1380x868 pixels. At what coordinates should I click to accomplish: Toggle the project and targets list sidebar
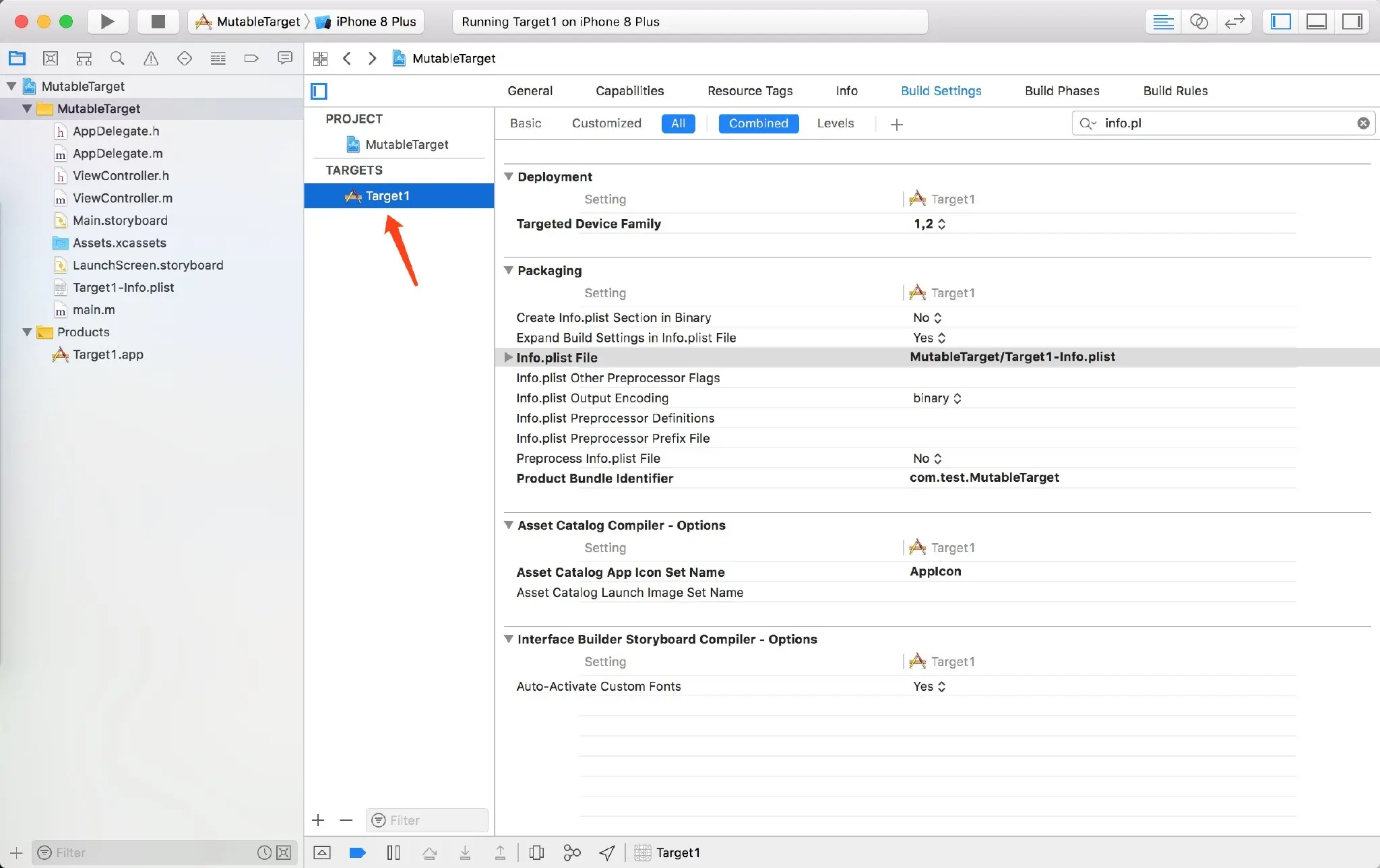[319, 91]
